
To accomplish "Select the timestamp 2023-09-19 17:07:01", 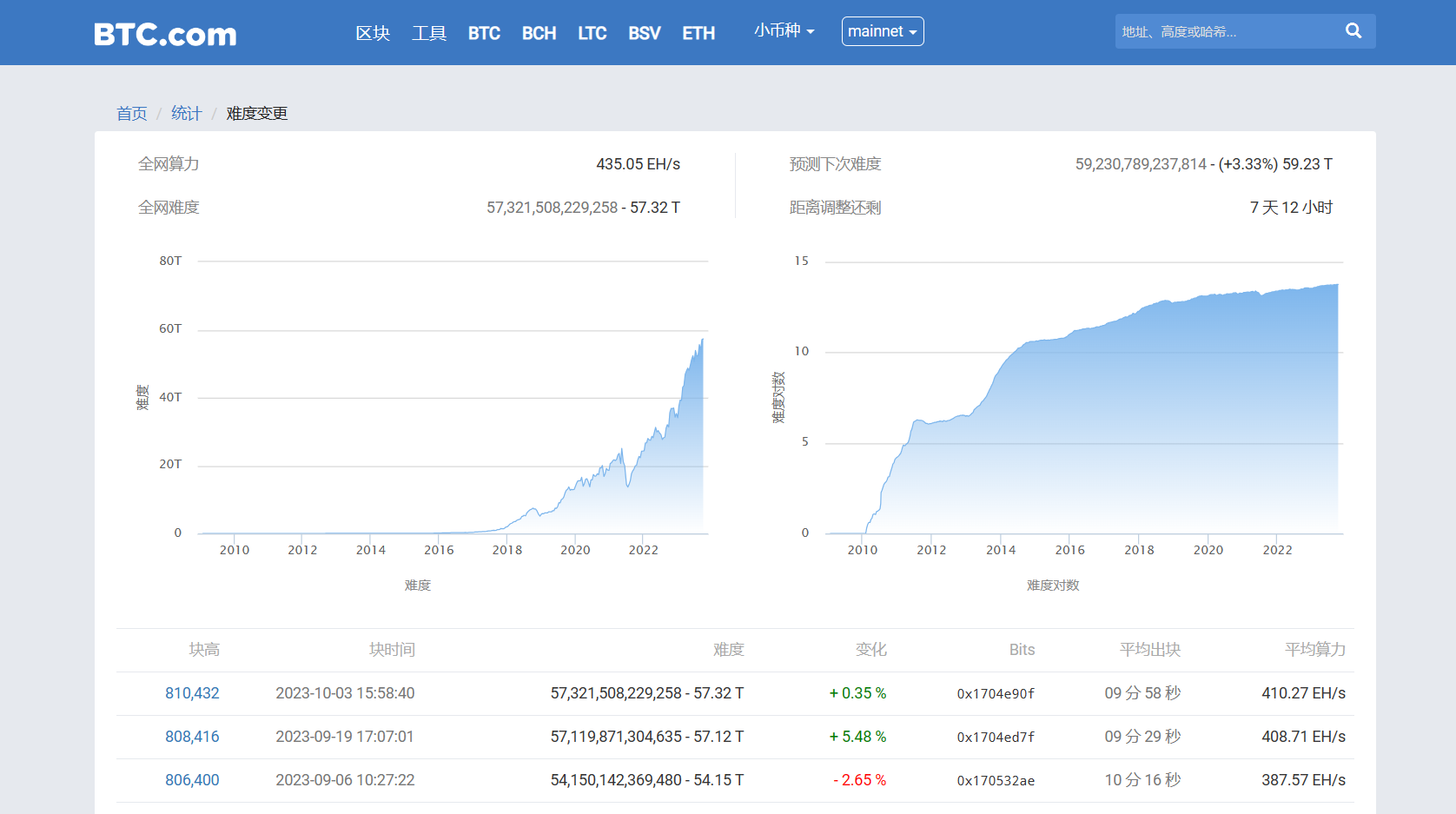I will pyautogui.click(x=346, y=737).
